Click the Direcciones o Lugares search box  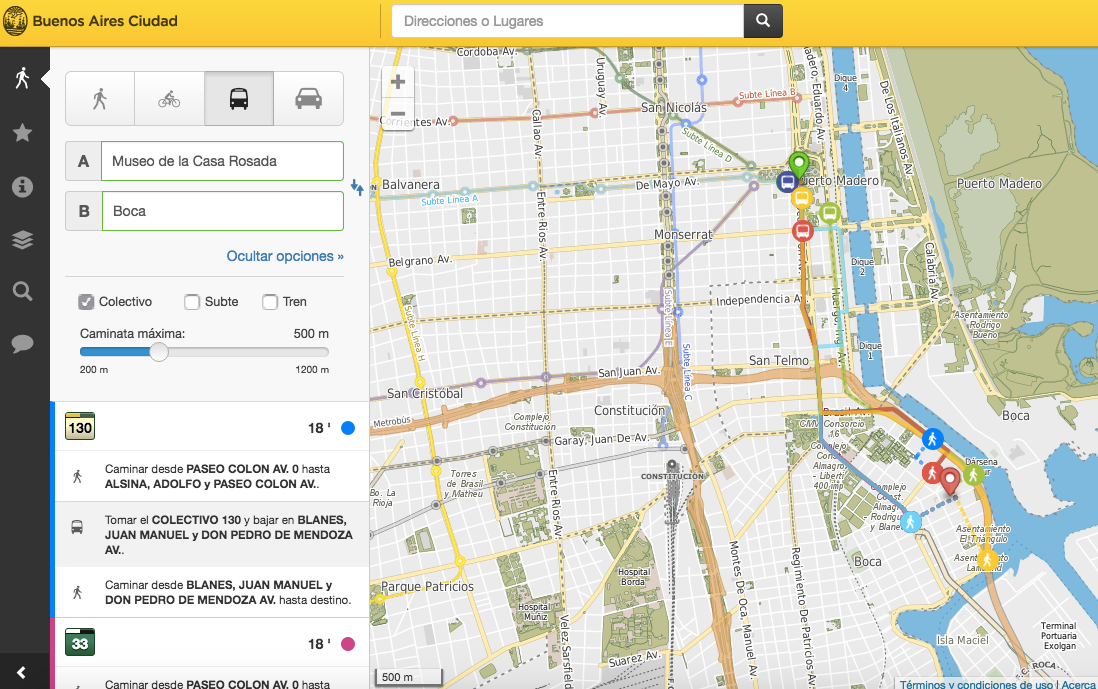click(x=567, y=21)
